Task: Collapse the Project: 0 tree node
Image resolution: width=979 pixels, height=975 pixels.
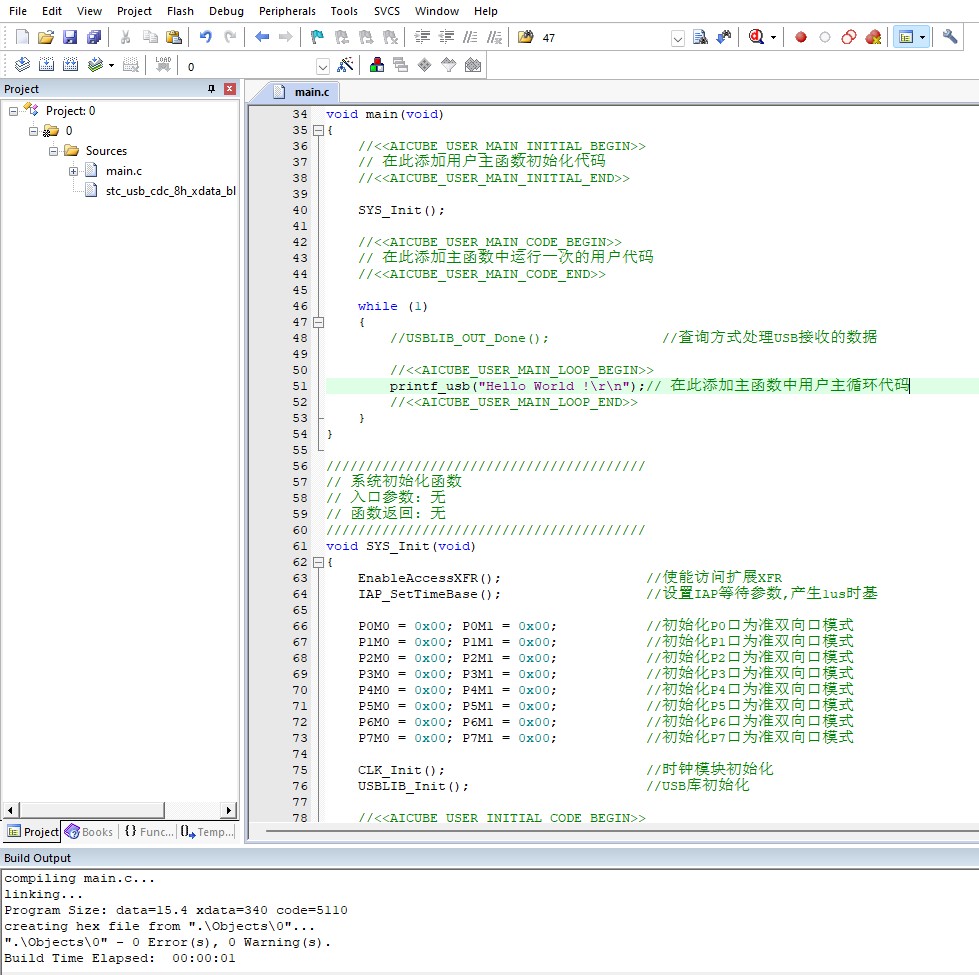Action: pos(14,111)
